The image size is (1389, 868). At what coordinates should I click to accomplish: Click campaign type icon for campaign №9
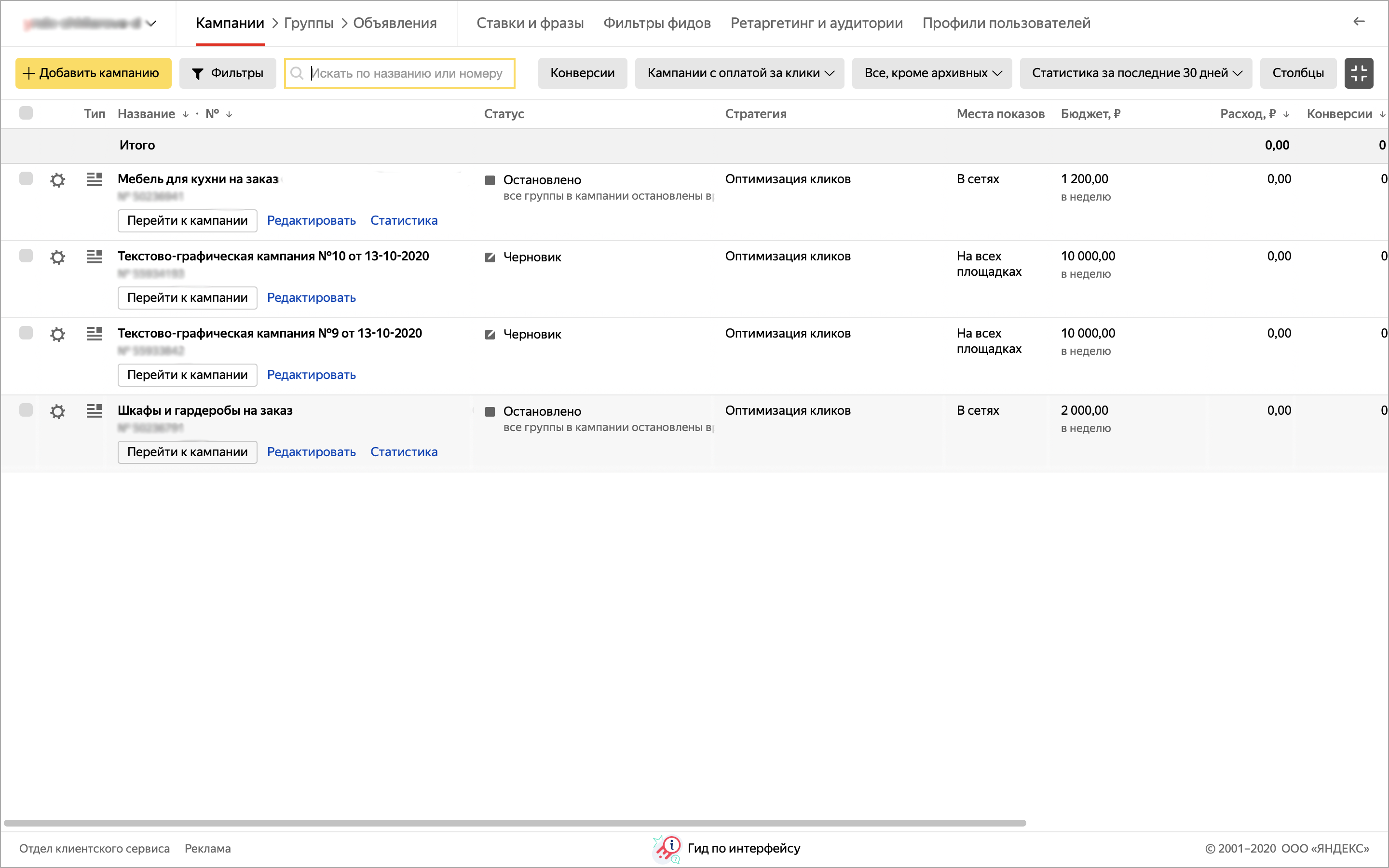click(94, 334)
